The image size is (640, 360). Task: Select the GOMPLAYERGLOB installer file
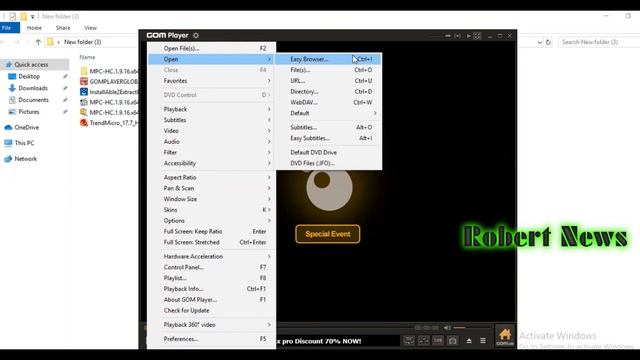coord(109,82)
